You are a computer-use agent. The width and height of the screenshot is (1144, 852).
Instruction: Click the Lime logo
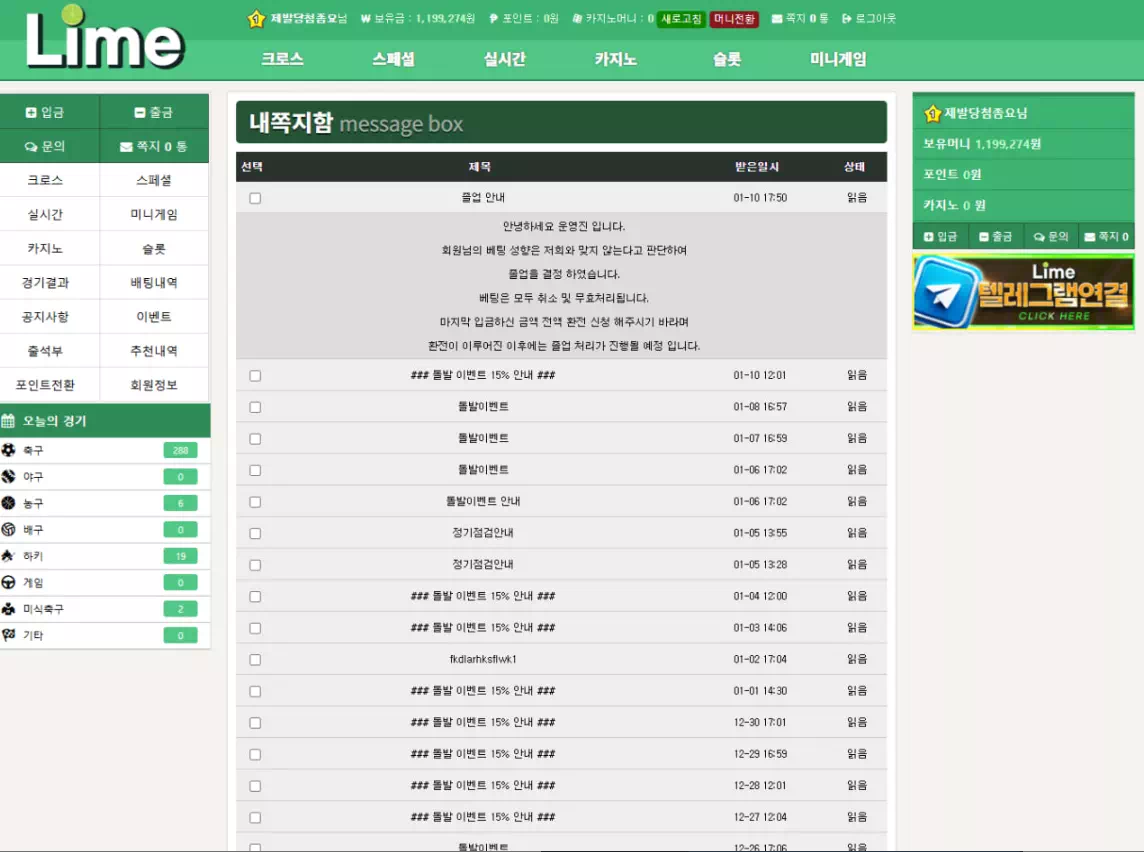click(x=105, y=40)
